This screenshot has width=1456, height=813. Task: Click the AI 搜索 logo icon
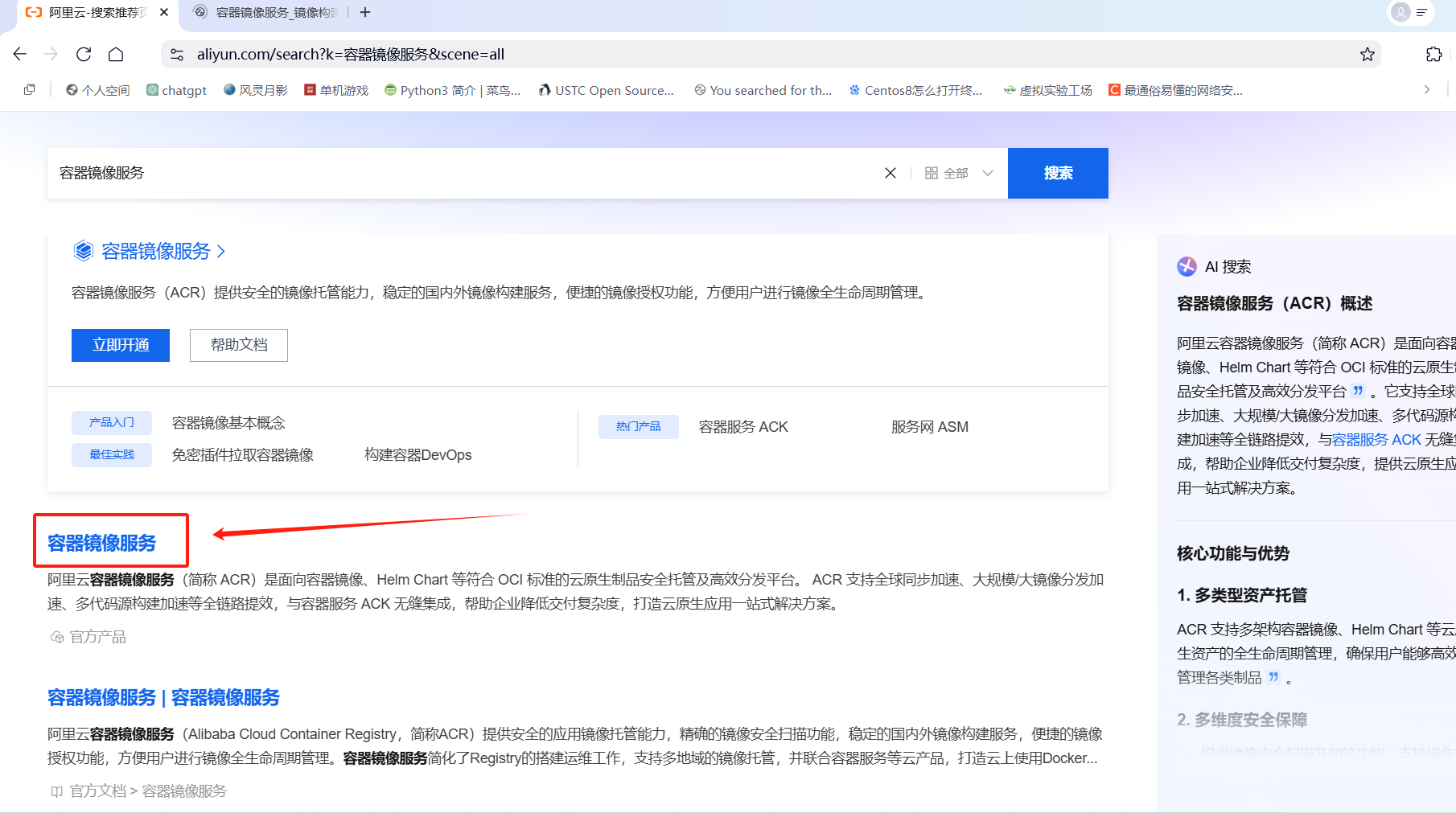click(x=1187, y=266)
